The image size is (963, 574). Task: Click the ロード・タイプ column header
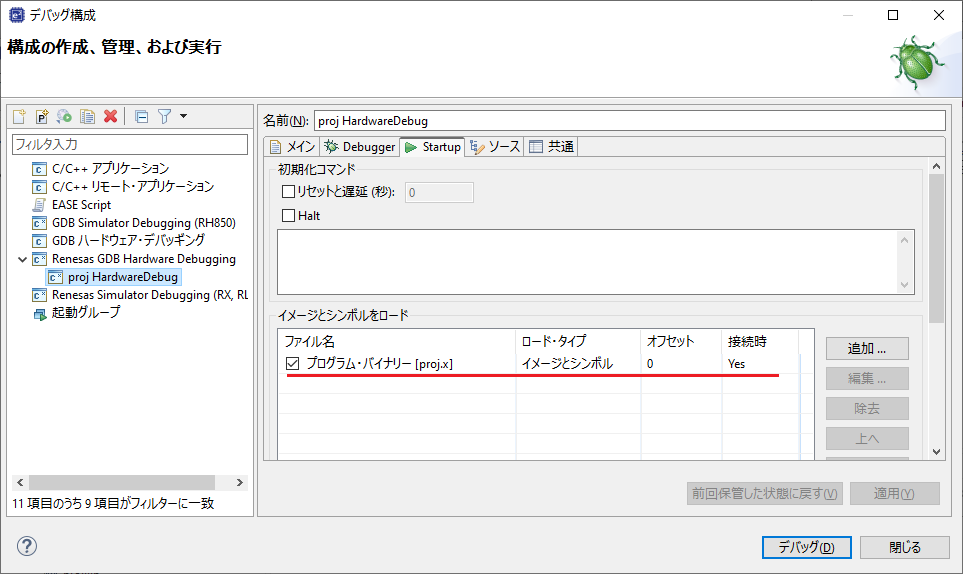click(577, 341)
